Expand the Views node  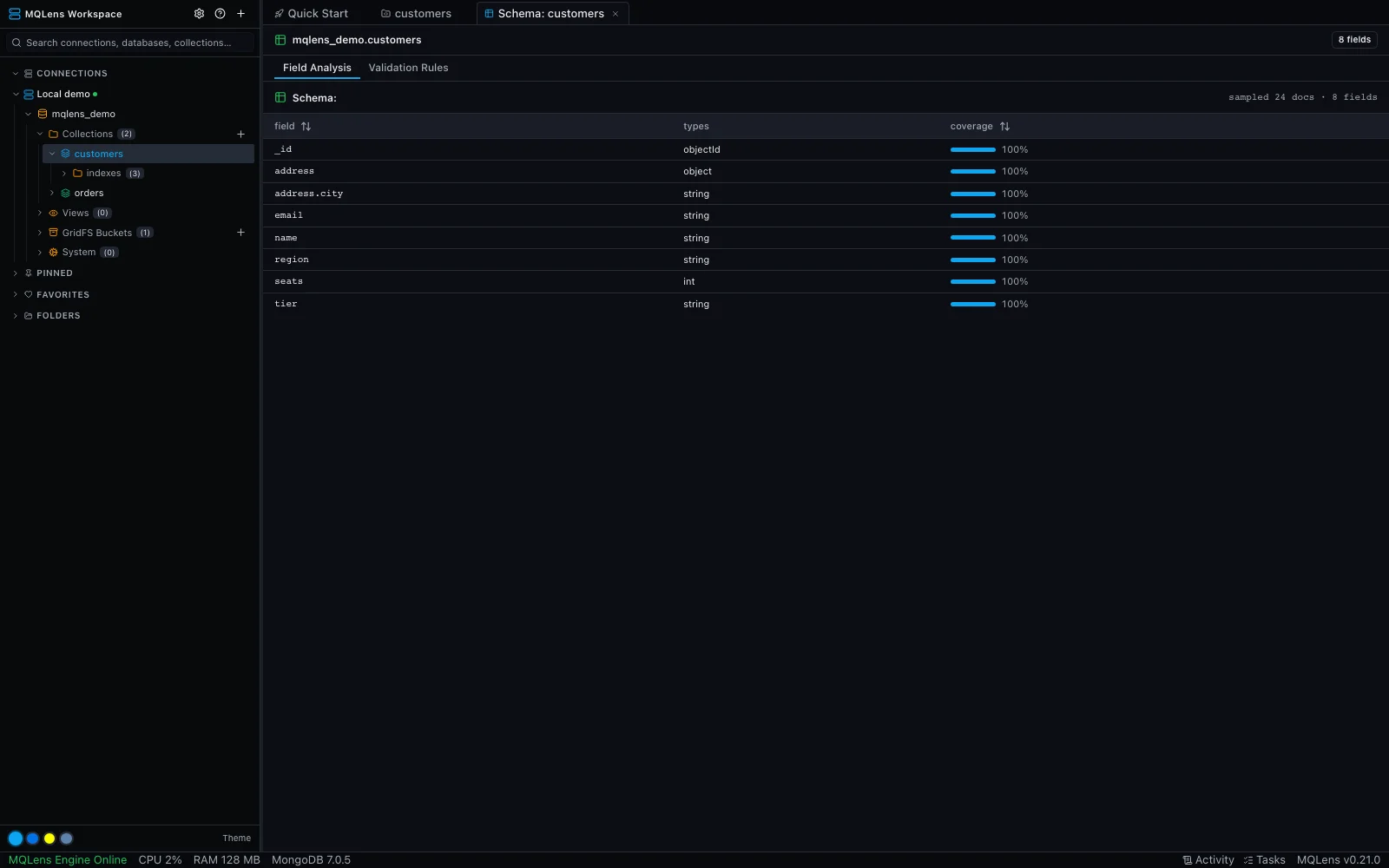click(x=40, y=213)
